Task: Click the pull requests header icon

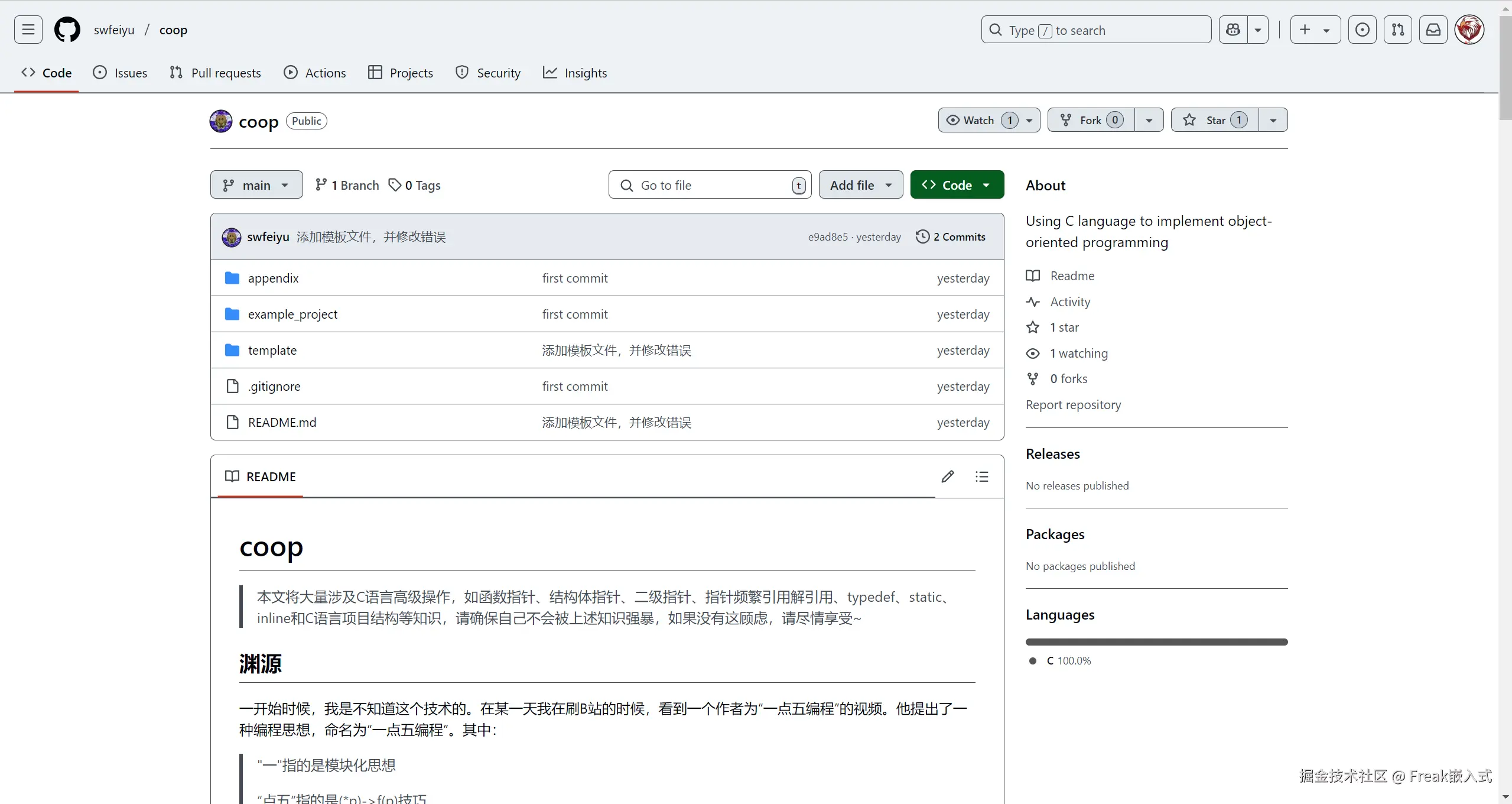Action: click(1397, 30)
